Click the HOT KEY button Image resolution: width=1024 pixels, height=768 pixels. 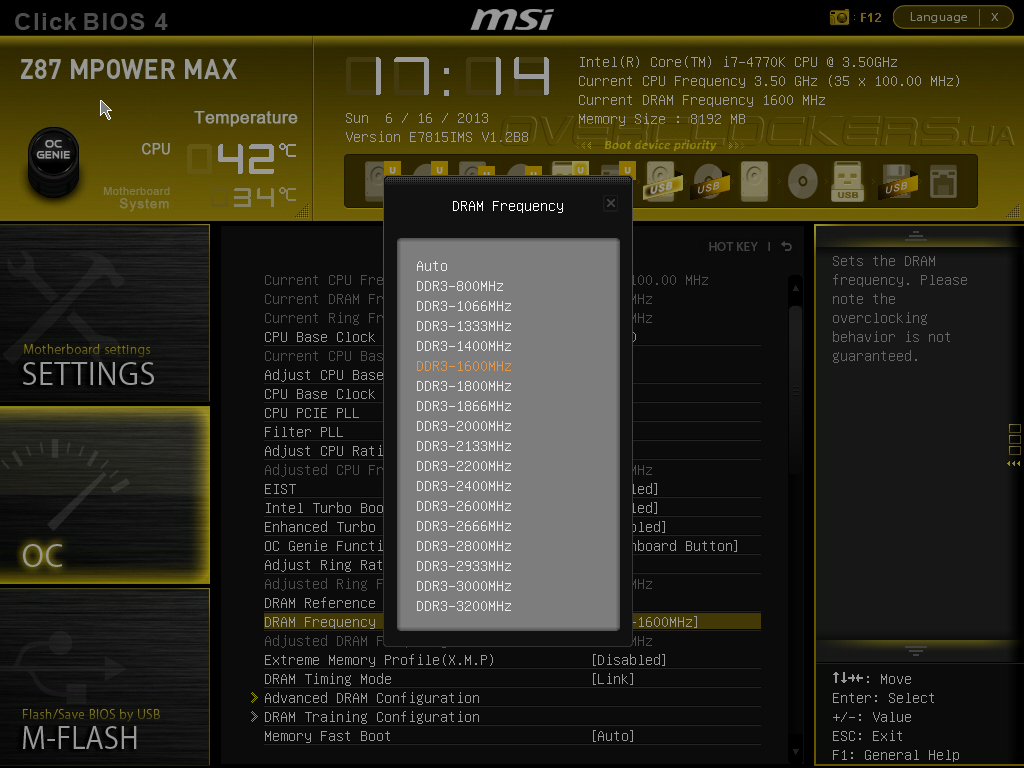733,246
